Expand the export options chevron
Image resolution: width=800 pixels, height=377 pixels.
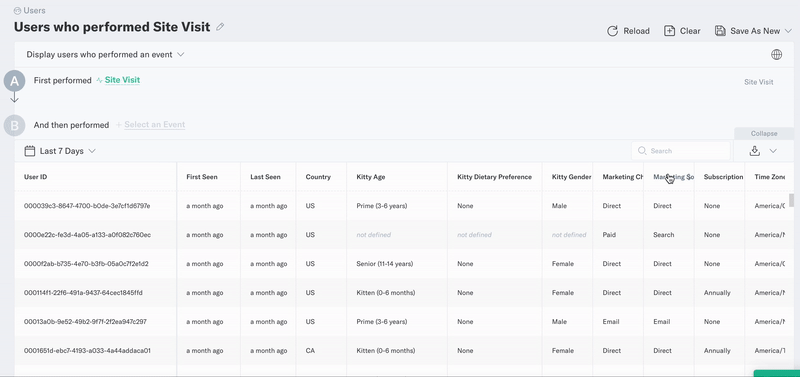coord(773,151)
